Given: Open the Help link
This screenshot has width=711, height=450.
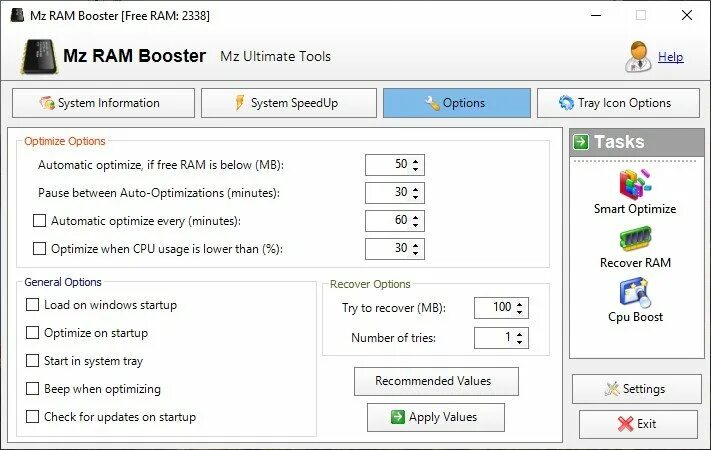Looking at the screenshot, I should point(671,57).
